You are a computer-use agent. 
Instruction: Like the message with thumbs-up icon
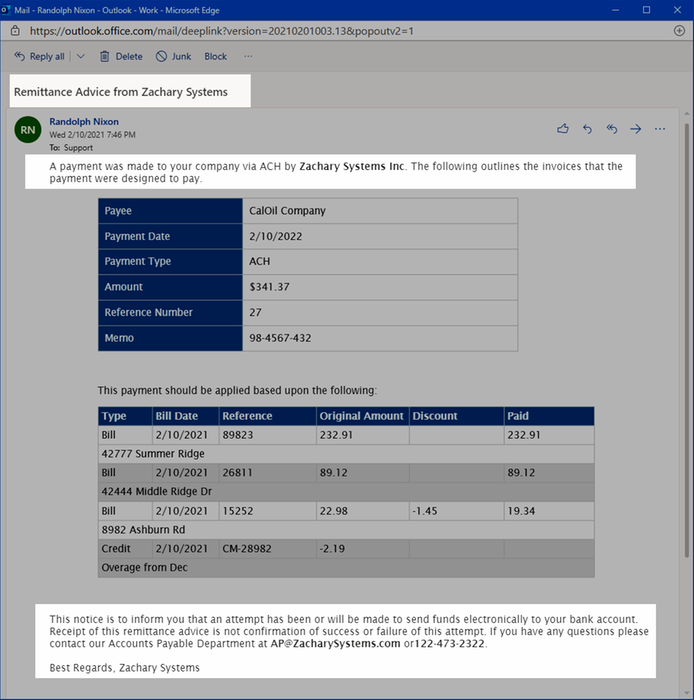click(563, 129)
